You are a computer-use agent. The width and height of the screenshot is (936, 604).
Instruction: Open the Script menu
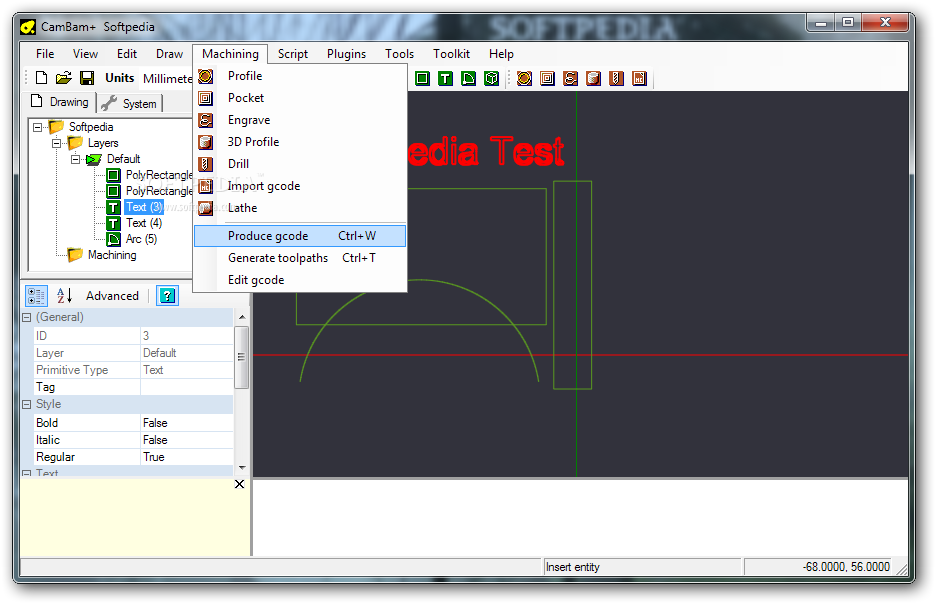(x=292, y=54)
